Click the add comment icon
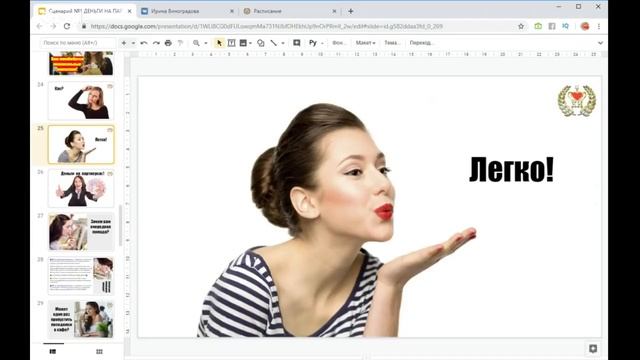 [x=297, y=43]
